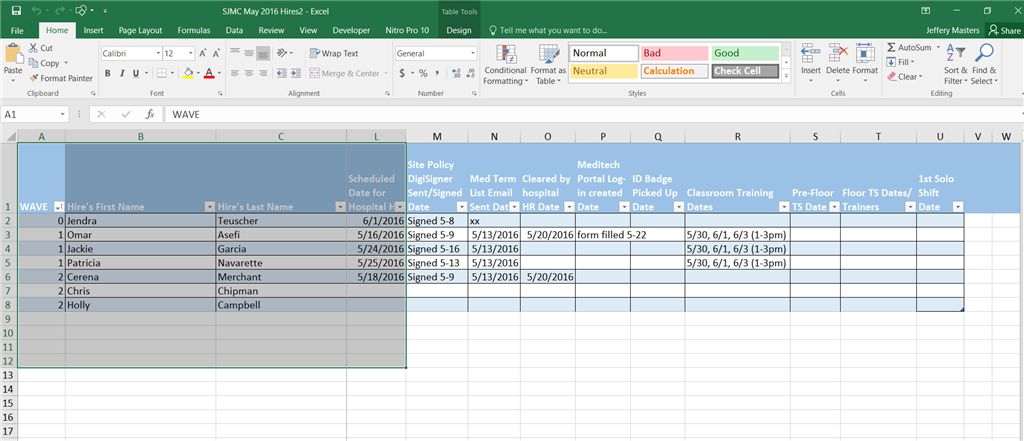Open the font size dropdown
The height and width of the screenshot is (441, 1024).
[191, 54]
